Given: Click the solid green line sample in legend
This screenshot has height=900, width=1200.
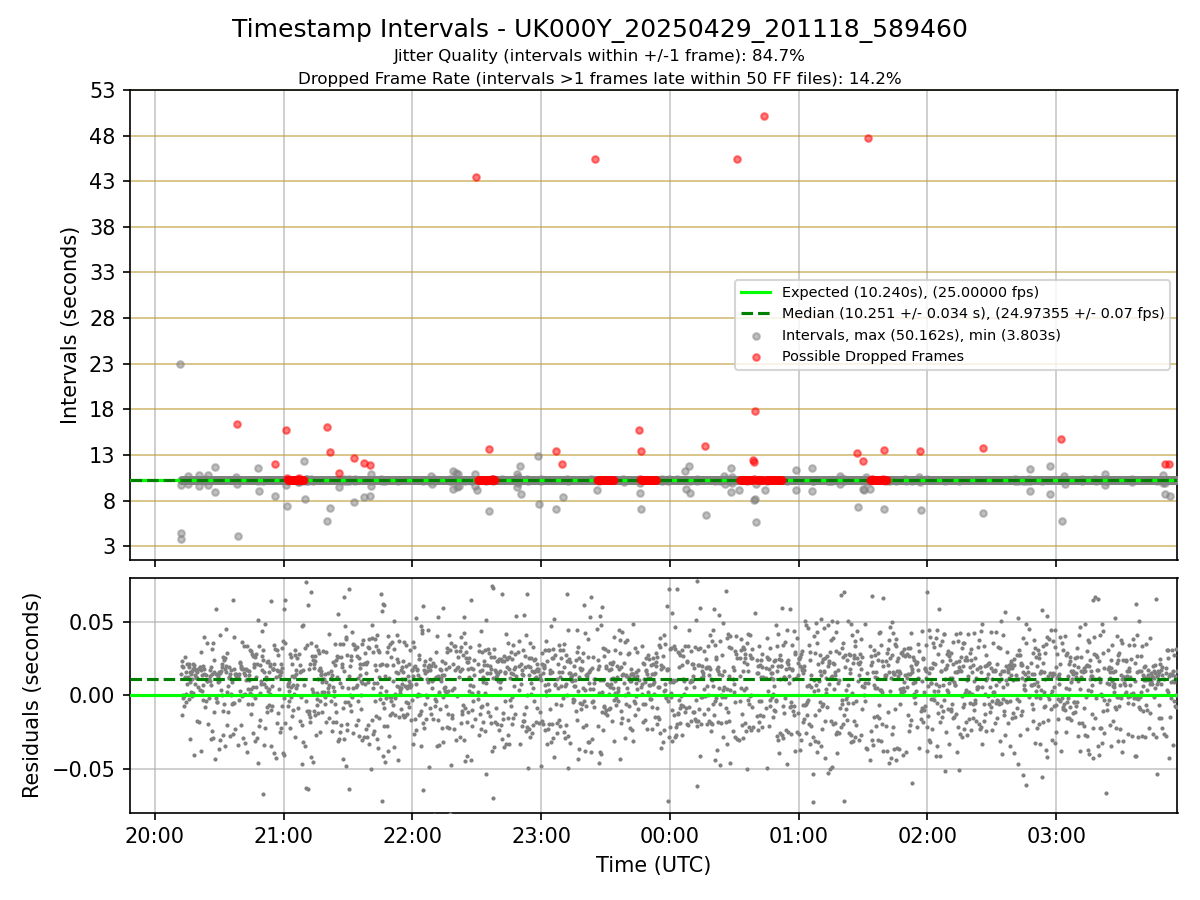Looking at the screenshot, I should pos(757,292).
